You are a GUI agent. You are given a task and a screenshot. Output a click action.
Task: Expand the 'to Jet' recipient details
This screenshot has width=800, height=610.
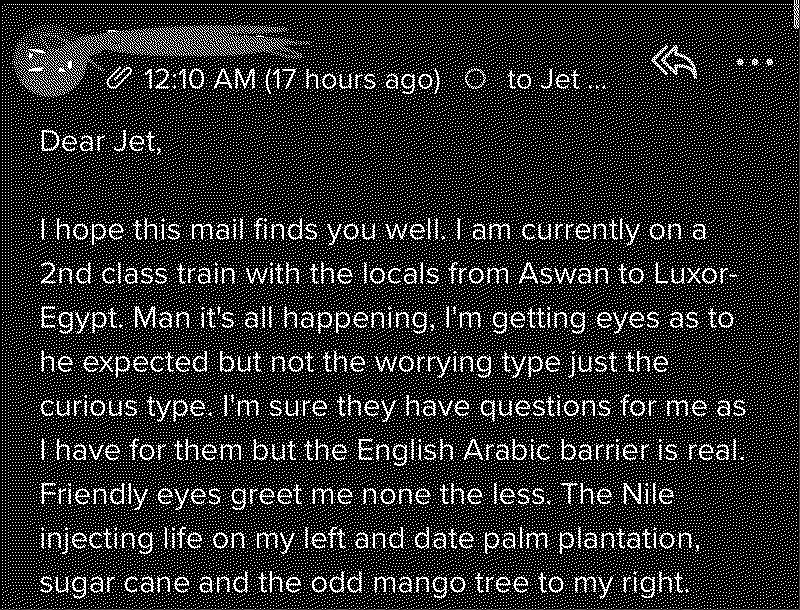545,78
